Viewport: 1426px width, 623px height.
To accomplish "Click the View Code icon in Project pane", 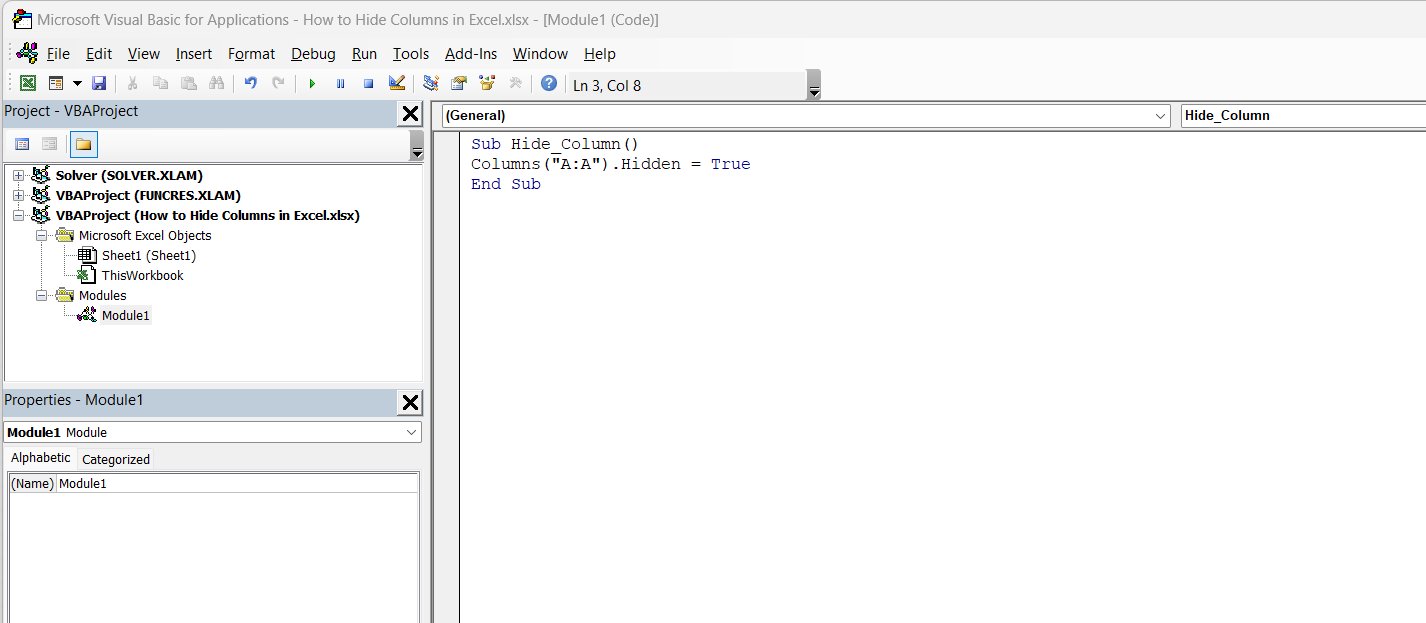I will (22, 144).
